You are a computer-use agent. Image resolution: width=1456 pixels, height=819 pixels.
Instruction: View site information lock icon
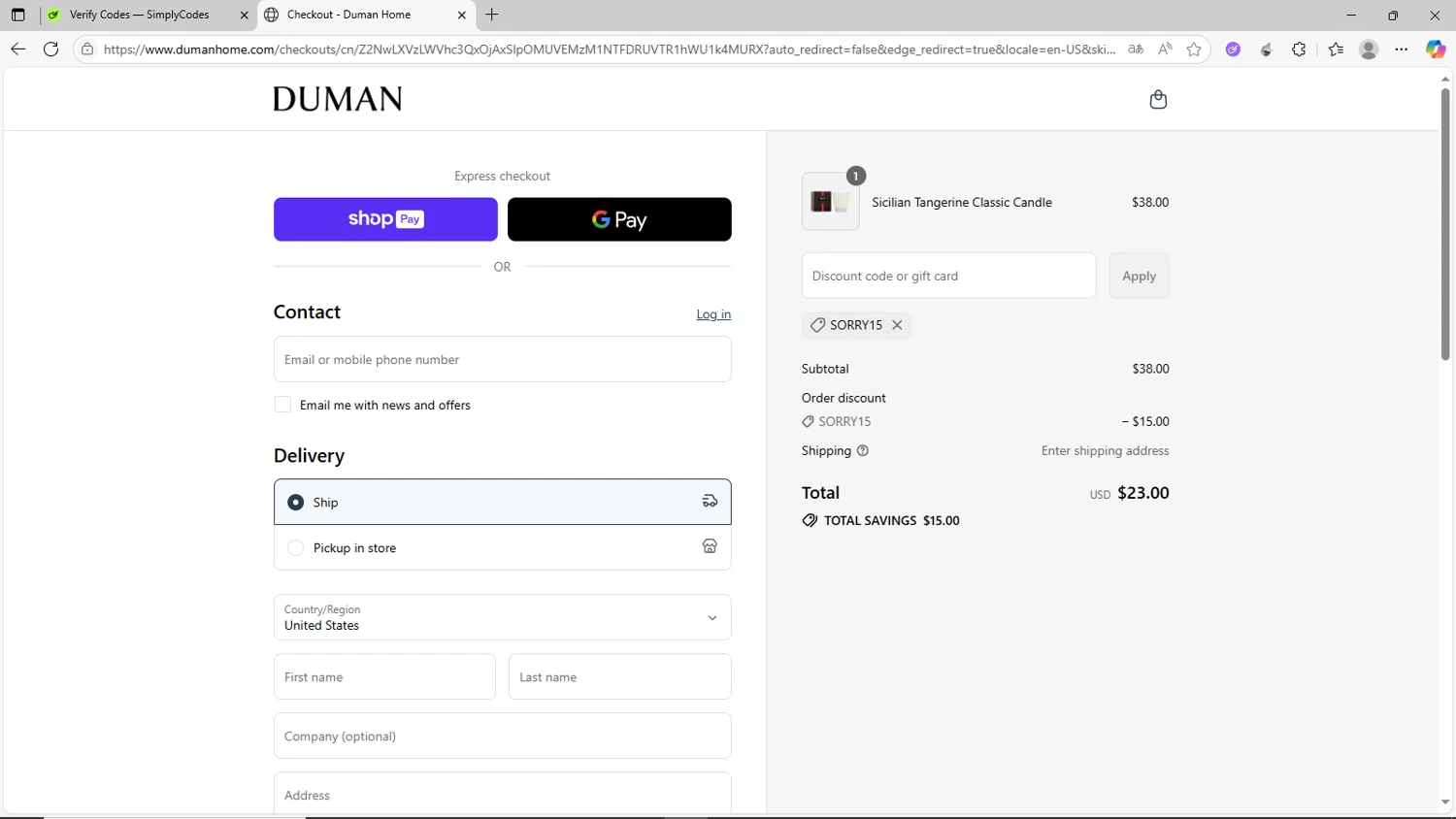(x=87, y=49)
